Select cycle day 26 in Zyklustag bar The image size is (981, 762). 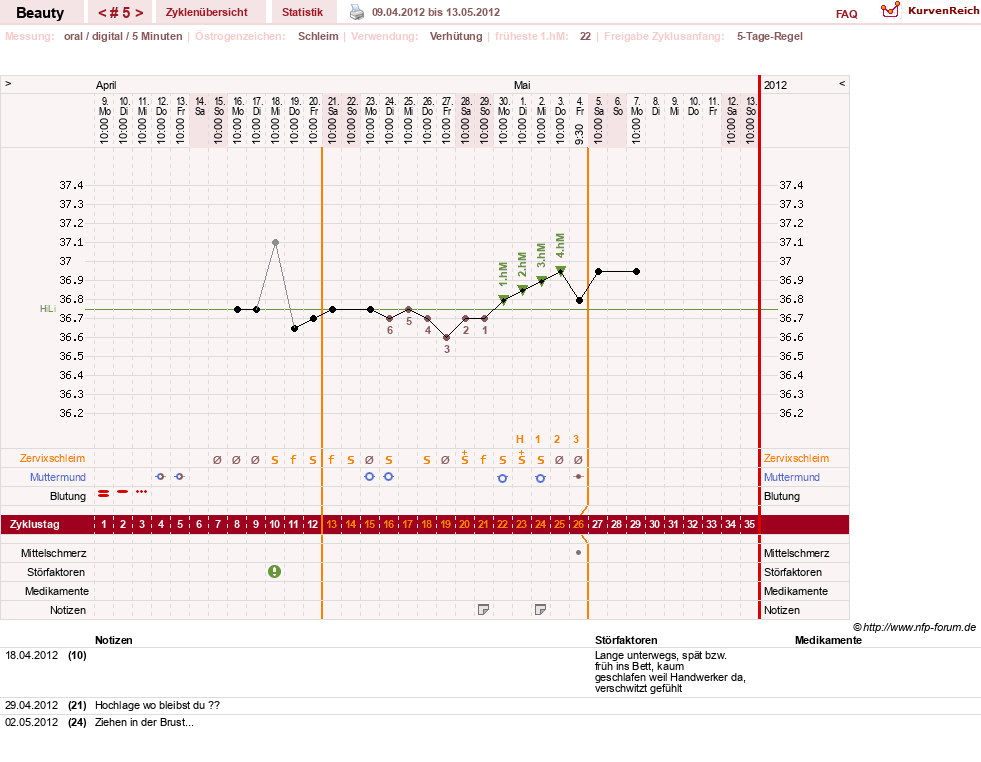579,524
